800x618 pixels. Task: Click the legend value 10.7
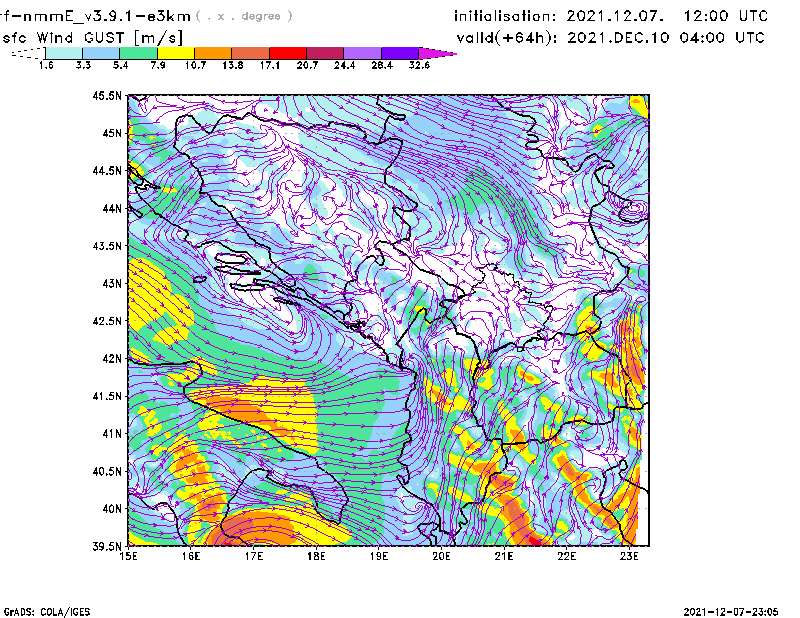coord(195,65)
